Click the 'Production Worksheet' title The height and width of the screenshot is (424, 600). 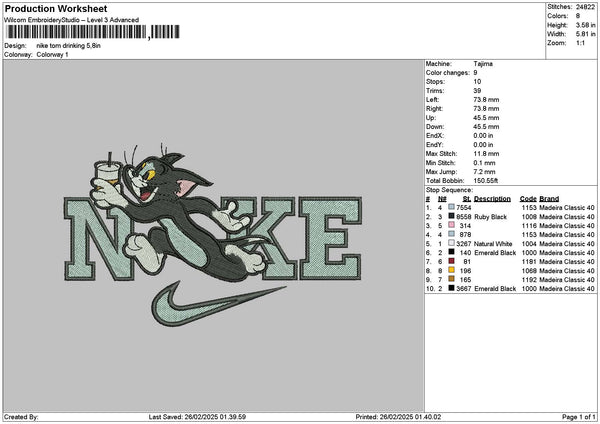[56, 9]
